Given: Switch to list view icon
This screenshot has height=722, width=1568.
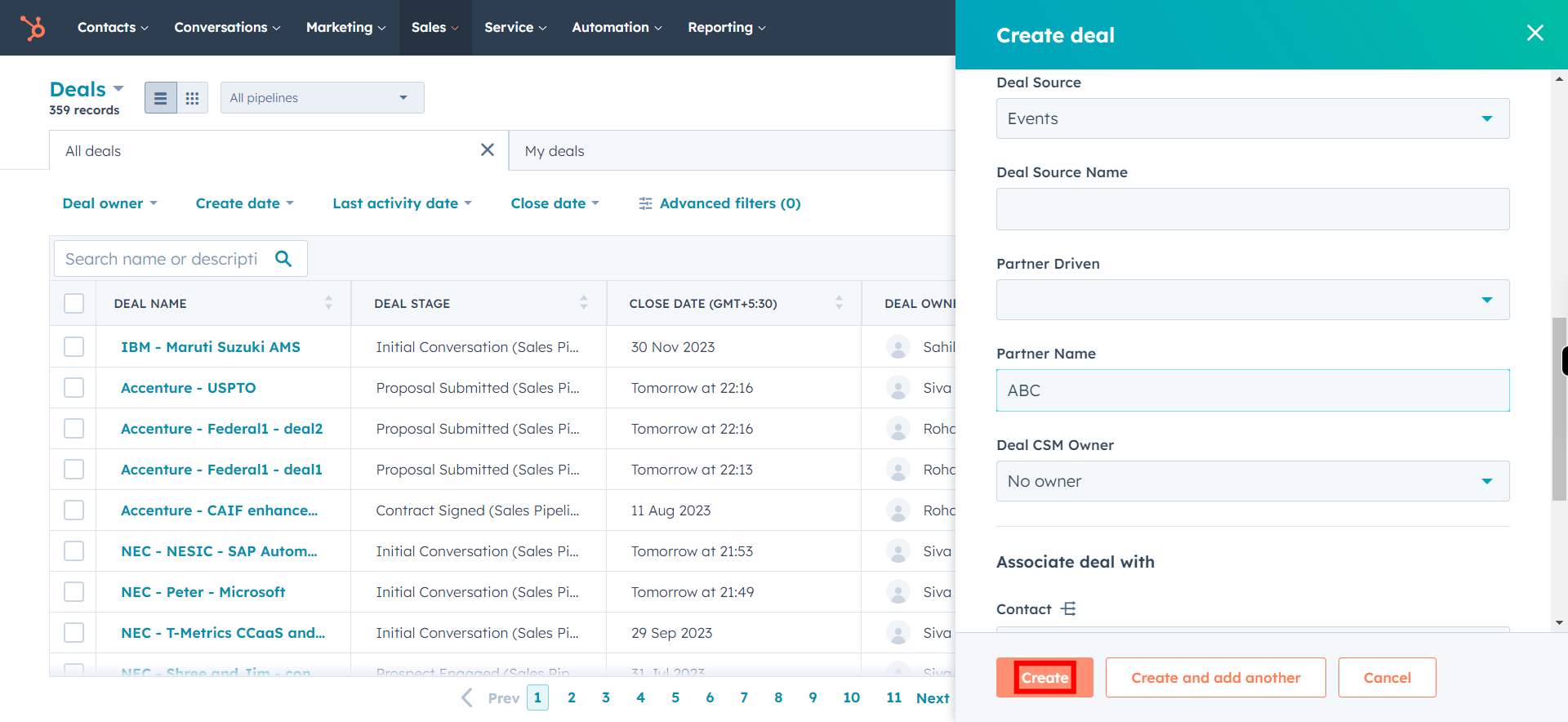Looking at the screenshot, I should click(x=161, y=98).
